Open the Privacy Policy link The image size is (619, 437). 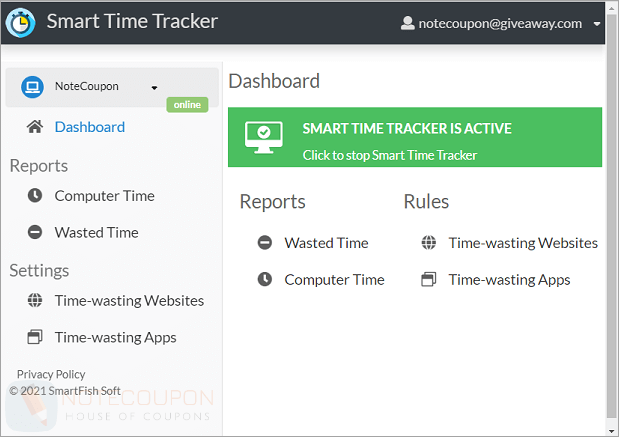click(51, 374)
